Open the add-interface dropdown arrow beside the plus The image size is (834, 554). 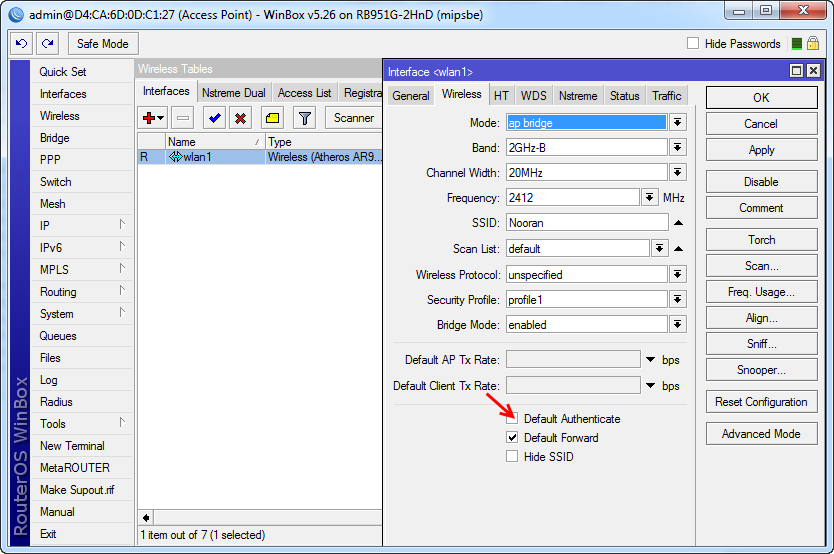[161, 118]
